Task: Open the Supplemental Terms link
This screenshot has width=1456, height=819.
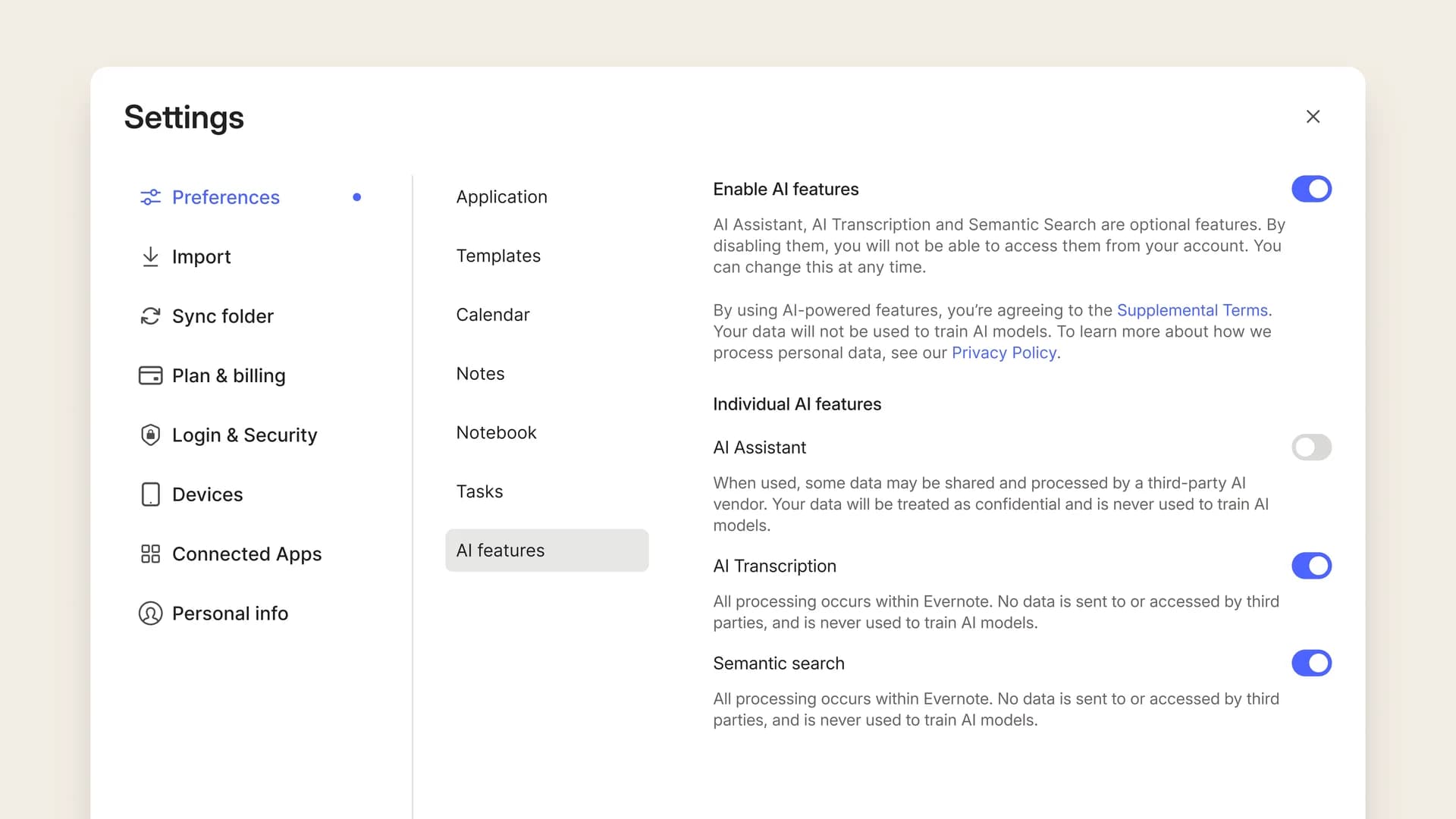Action: [x=1191, y=310]
